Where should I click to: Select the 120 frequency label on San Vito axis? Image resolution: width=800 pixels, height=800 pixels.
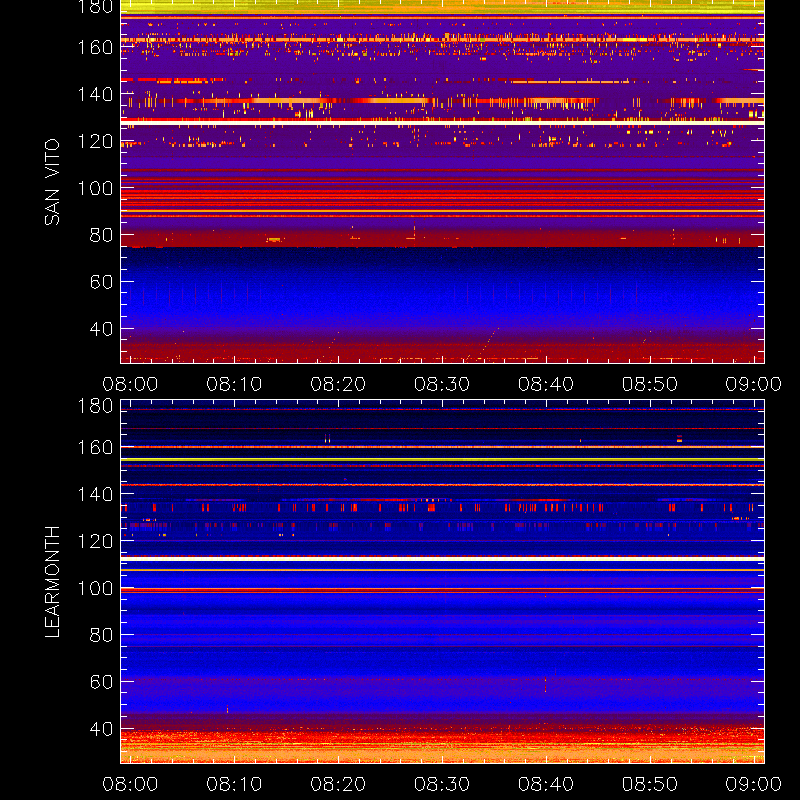tap(95, 141)
